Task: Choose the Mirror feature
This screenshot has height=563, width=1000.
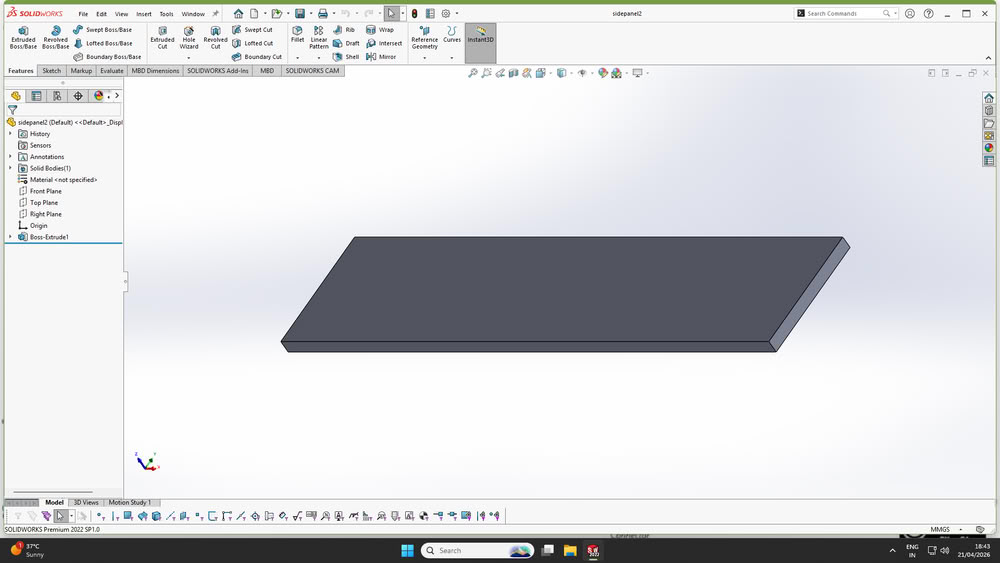Action: [x=381, y=57]
